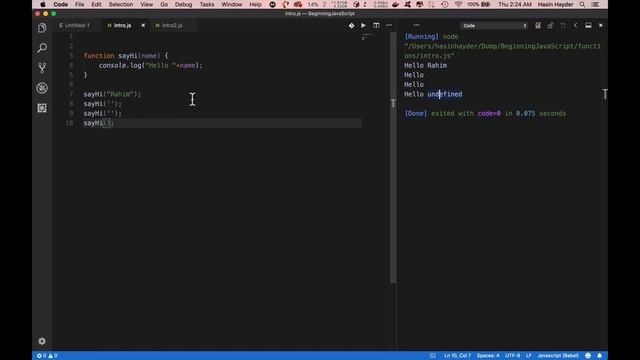
Task: Click the output panel scrollbar marker
Action: pyautogui.click(x=605, y=94)
